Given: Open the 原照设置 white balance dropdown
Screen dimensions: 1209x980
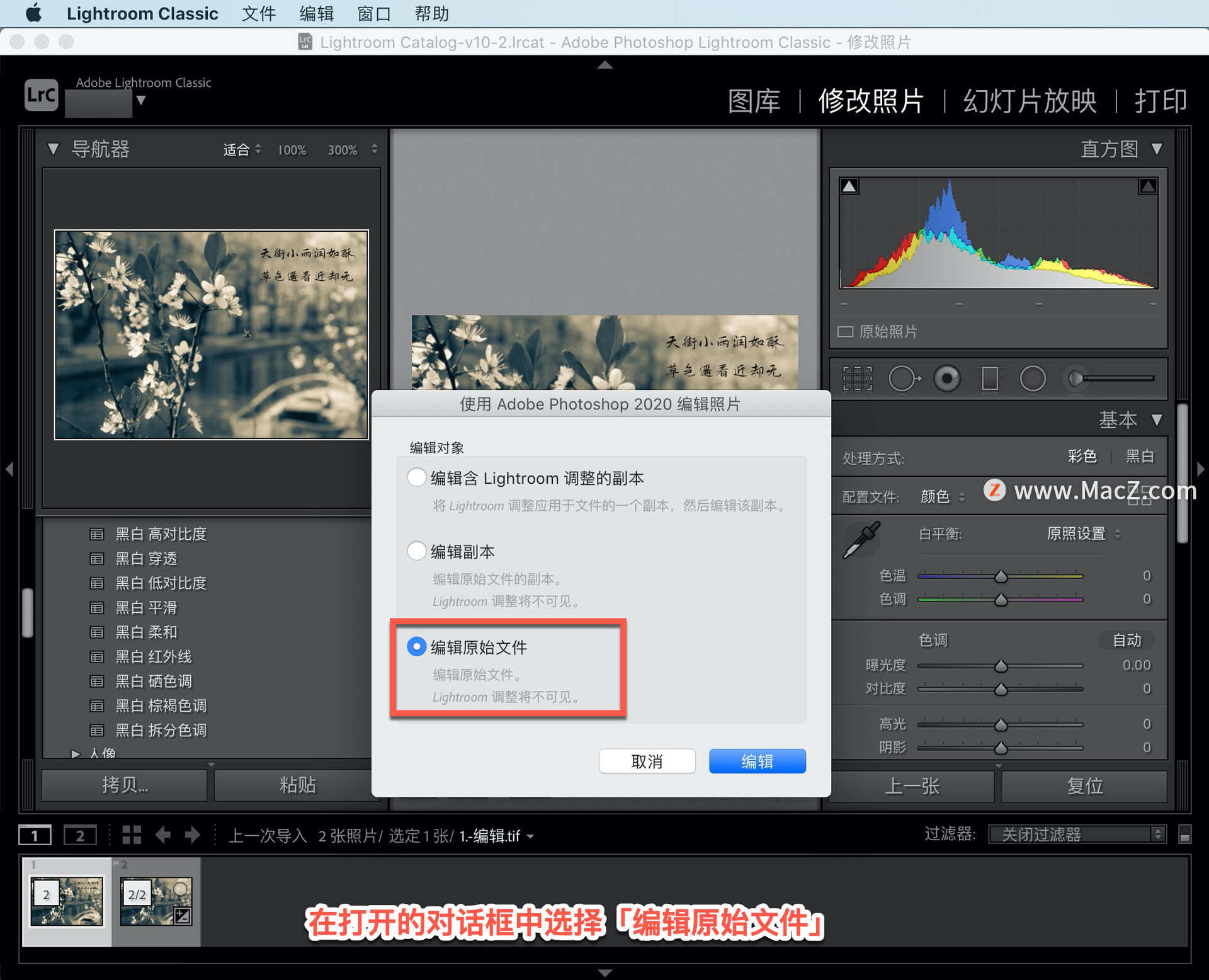Looking at the screenshot, I should pyautogui.click(x=1083, y=534).
